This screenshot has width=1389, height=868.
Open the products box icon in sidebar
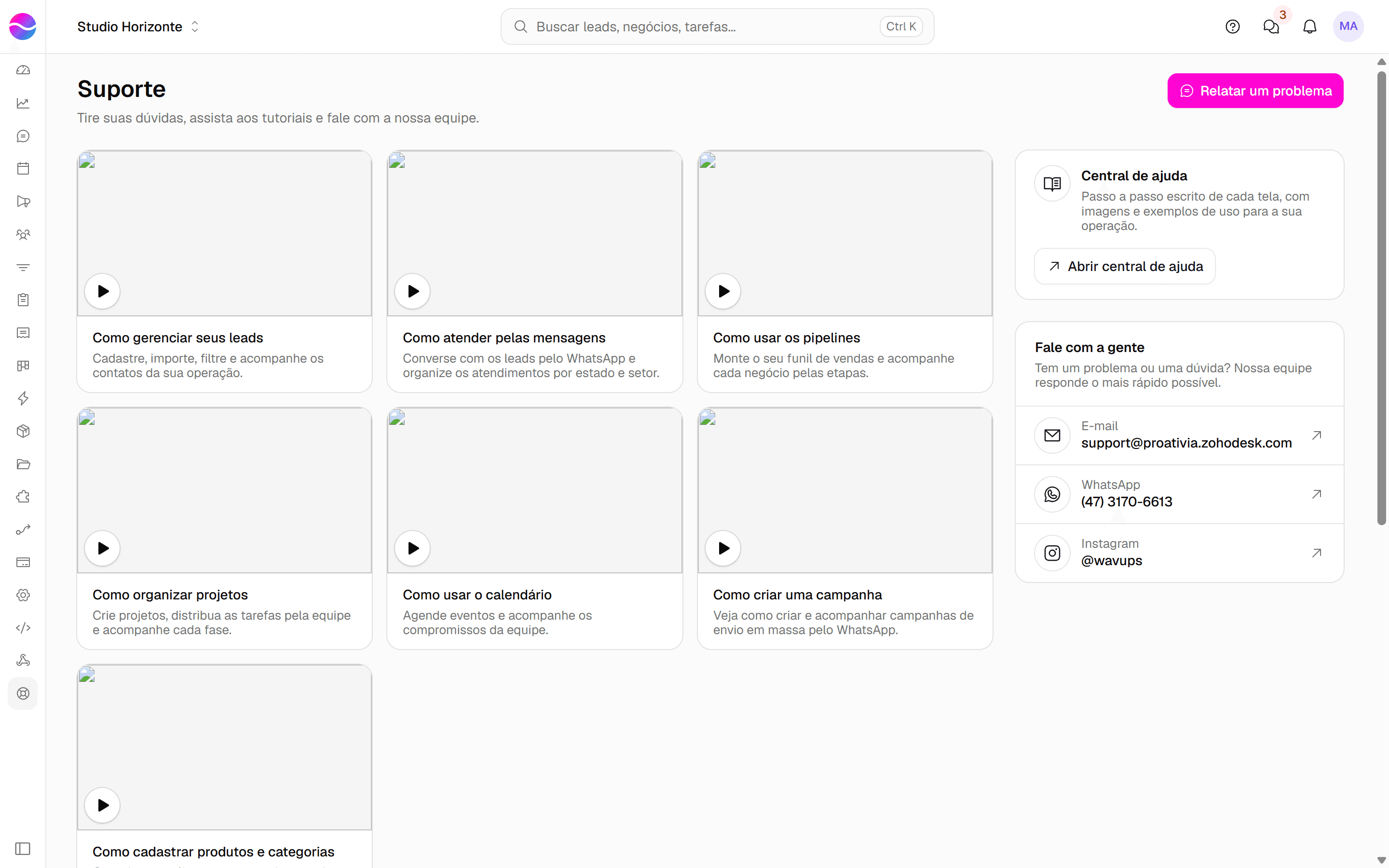(23, 431)
